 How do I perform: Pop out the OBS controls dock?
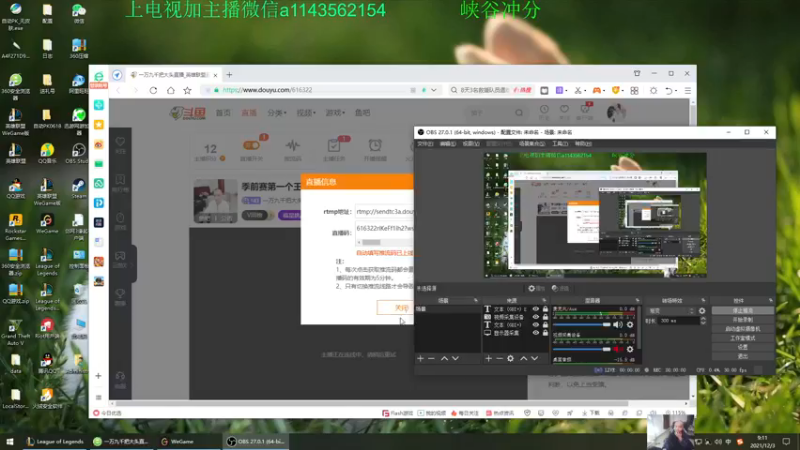click(x=770, y=301)
